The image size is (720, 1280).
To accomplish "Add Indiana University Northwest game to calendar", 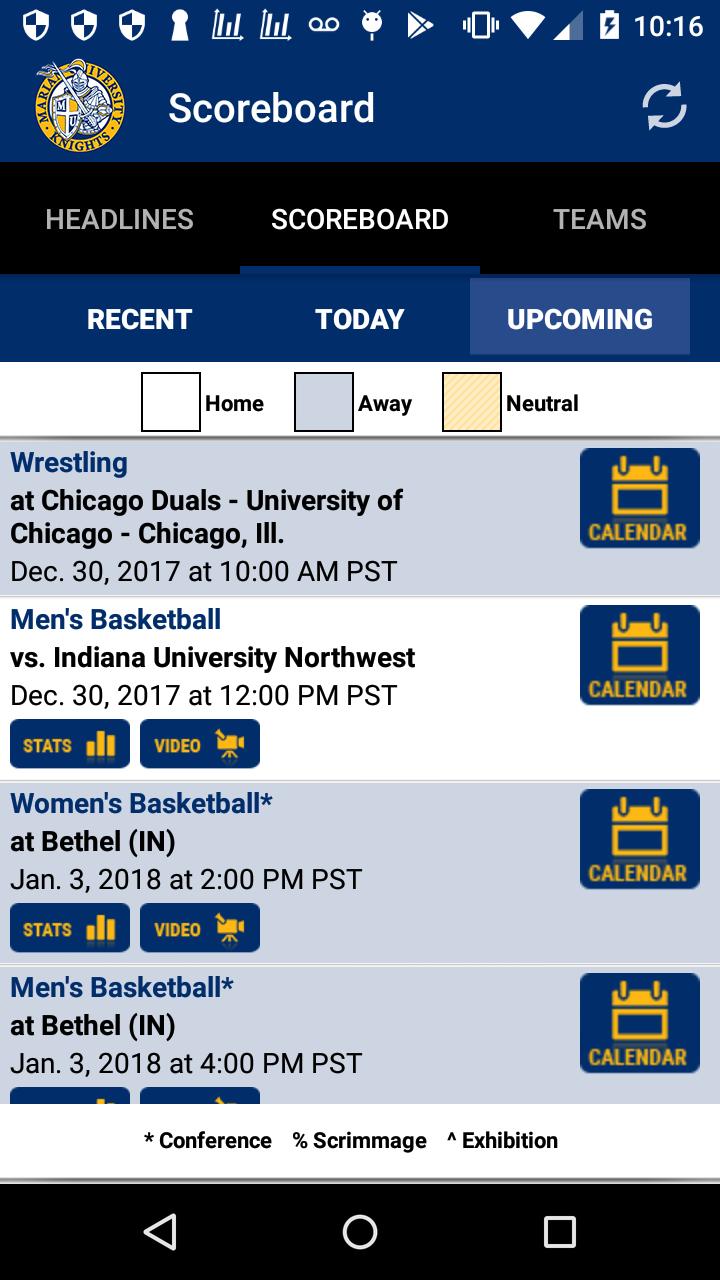I will pyautogui.click(x=639, y=655).
